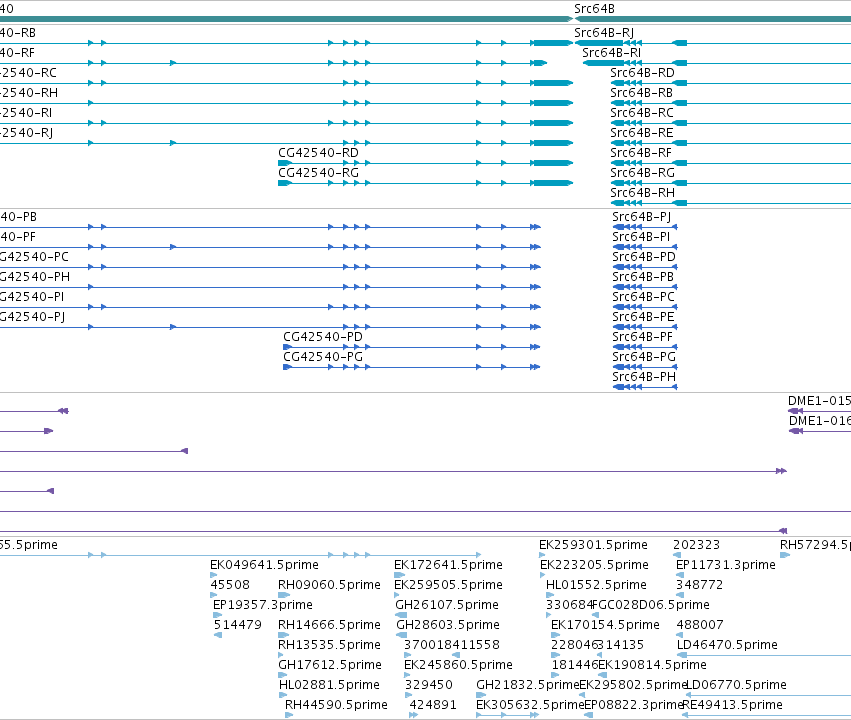The width and height of the screenshot is (851, 720).
Task: Select the Src64B-PH protein label
Action: pyautogui.click(x=644, y=378)
